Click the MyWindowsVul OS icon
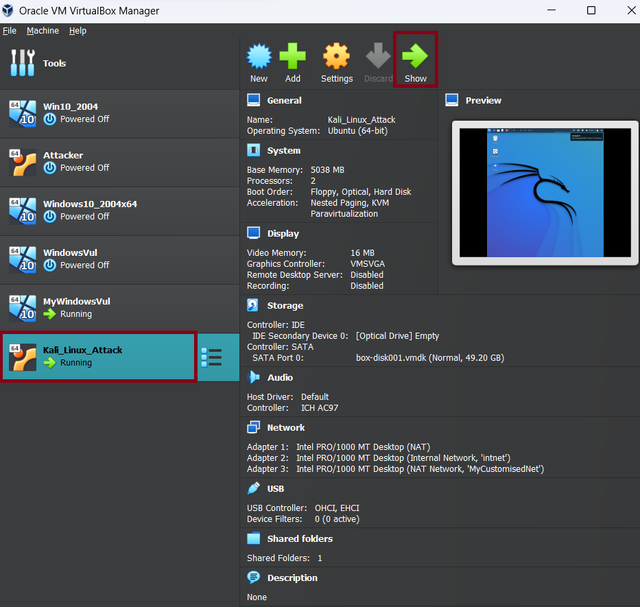Viewport: 640px width, 607px height. click(x=22, y=308)
